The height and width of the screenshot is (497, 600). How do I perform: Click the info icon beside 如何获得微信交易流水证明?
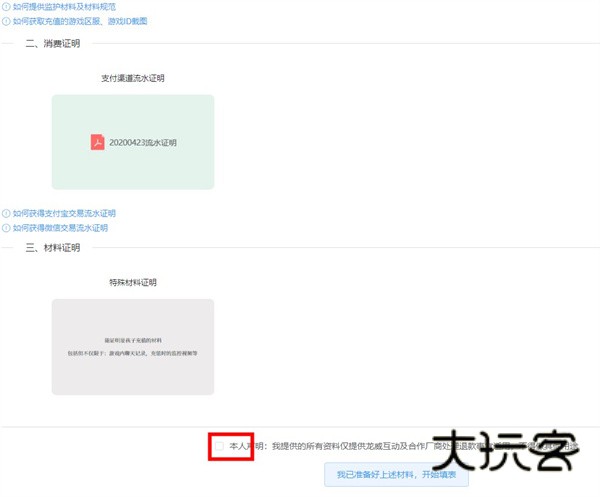6,227
